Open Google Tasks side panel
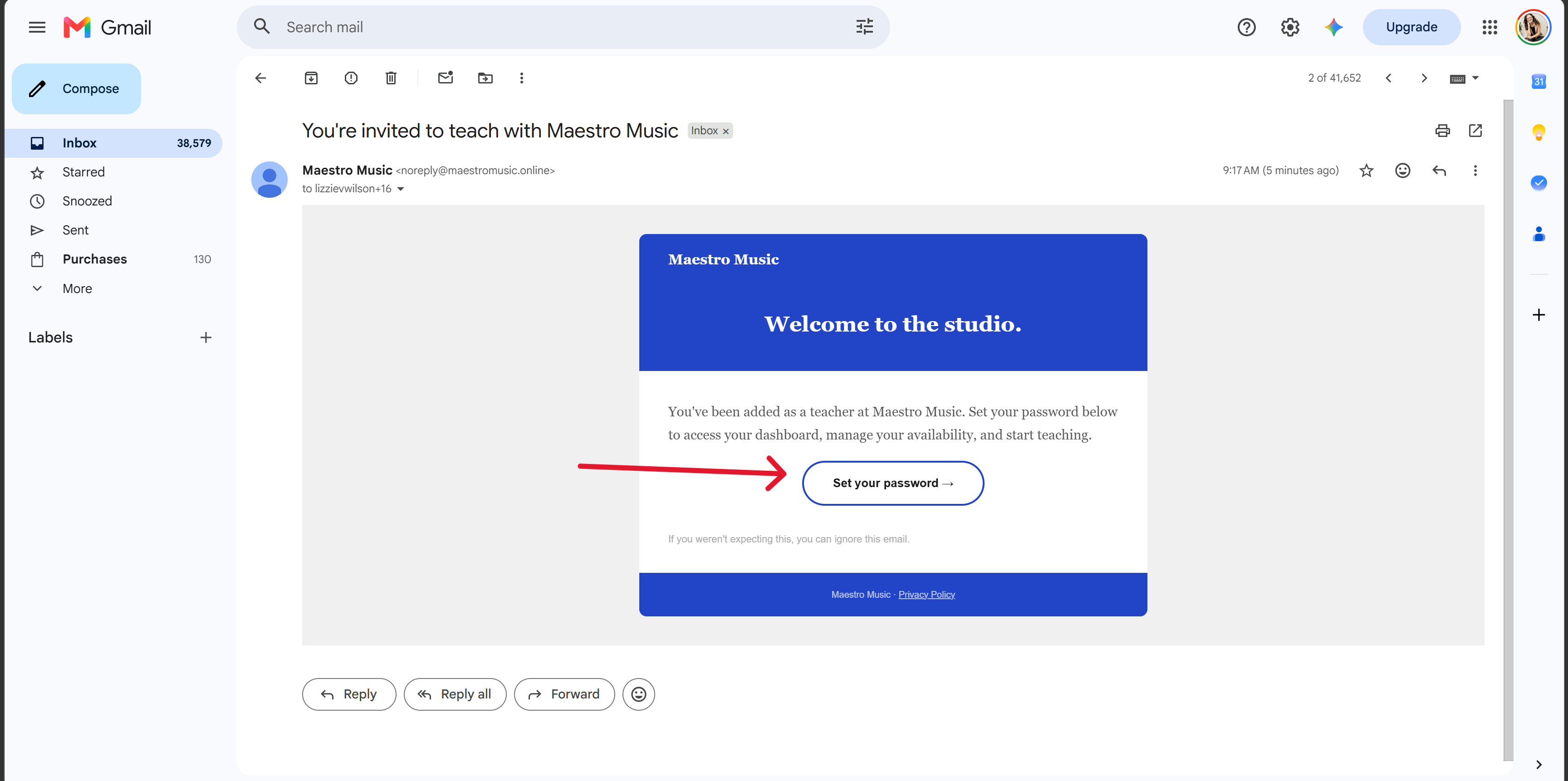 click(1538, 182)
